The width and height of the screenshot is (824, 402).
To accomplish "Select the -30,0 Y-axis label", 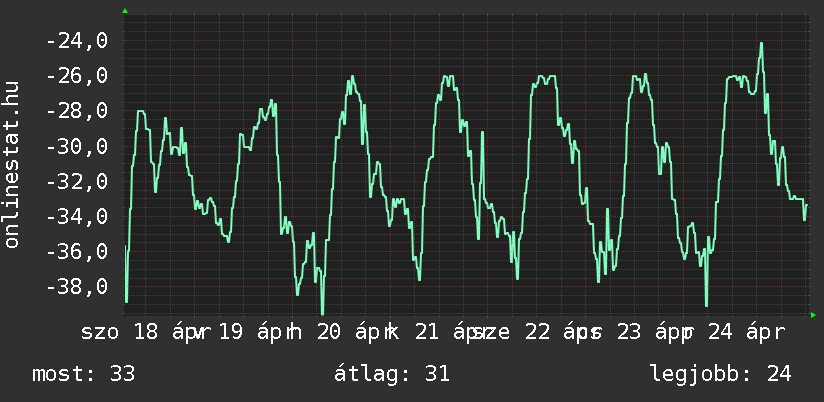I will click(x=75, y=146).
